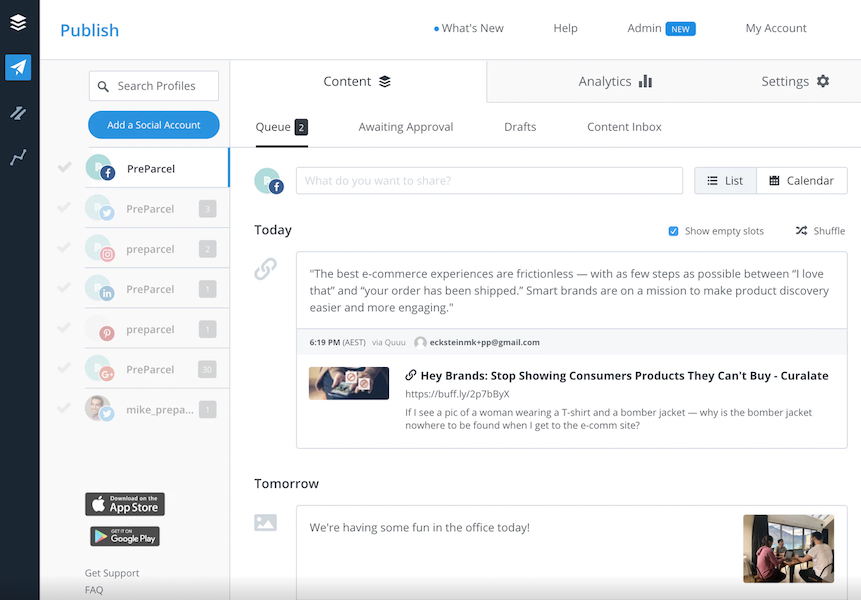861x600 pixels.
Task: Open the Analyze chart icon in sidebar
Action: [18, 157]
